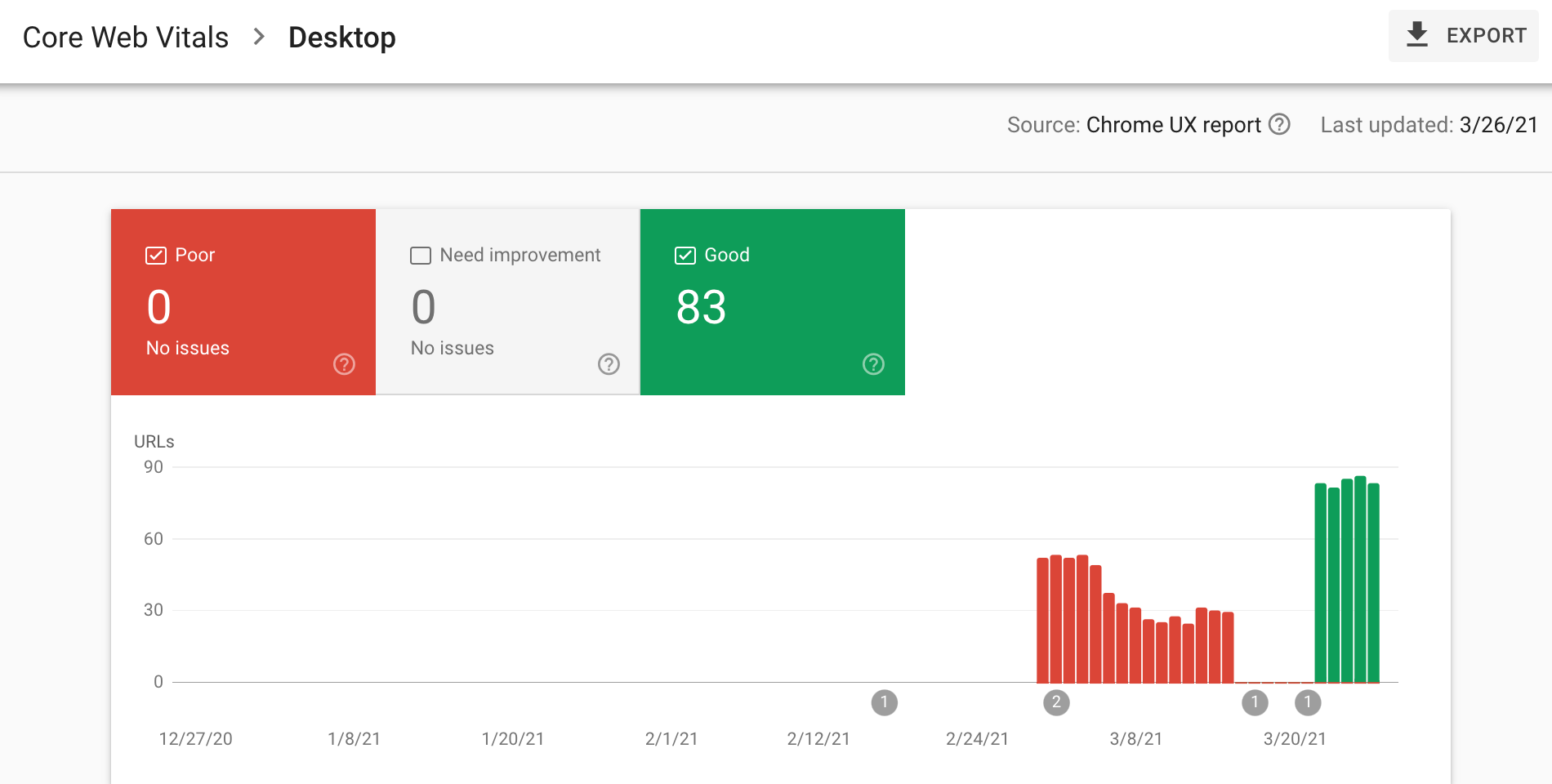Click the Export download icon
Viewport: 1552px width, 784px height.
tap(1417, 35)
